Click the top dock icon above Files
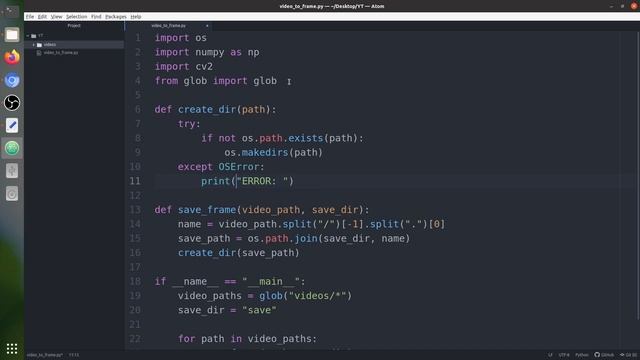The width and height of the screenshot is (640, 360). (12, 12)
